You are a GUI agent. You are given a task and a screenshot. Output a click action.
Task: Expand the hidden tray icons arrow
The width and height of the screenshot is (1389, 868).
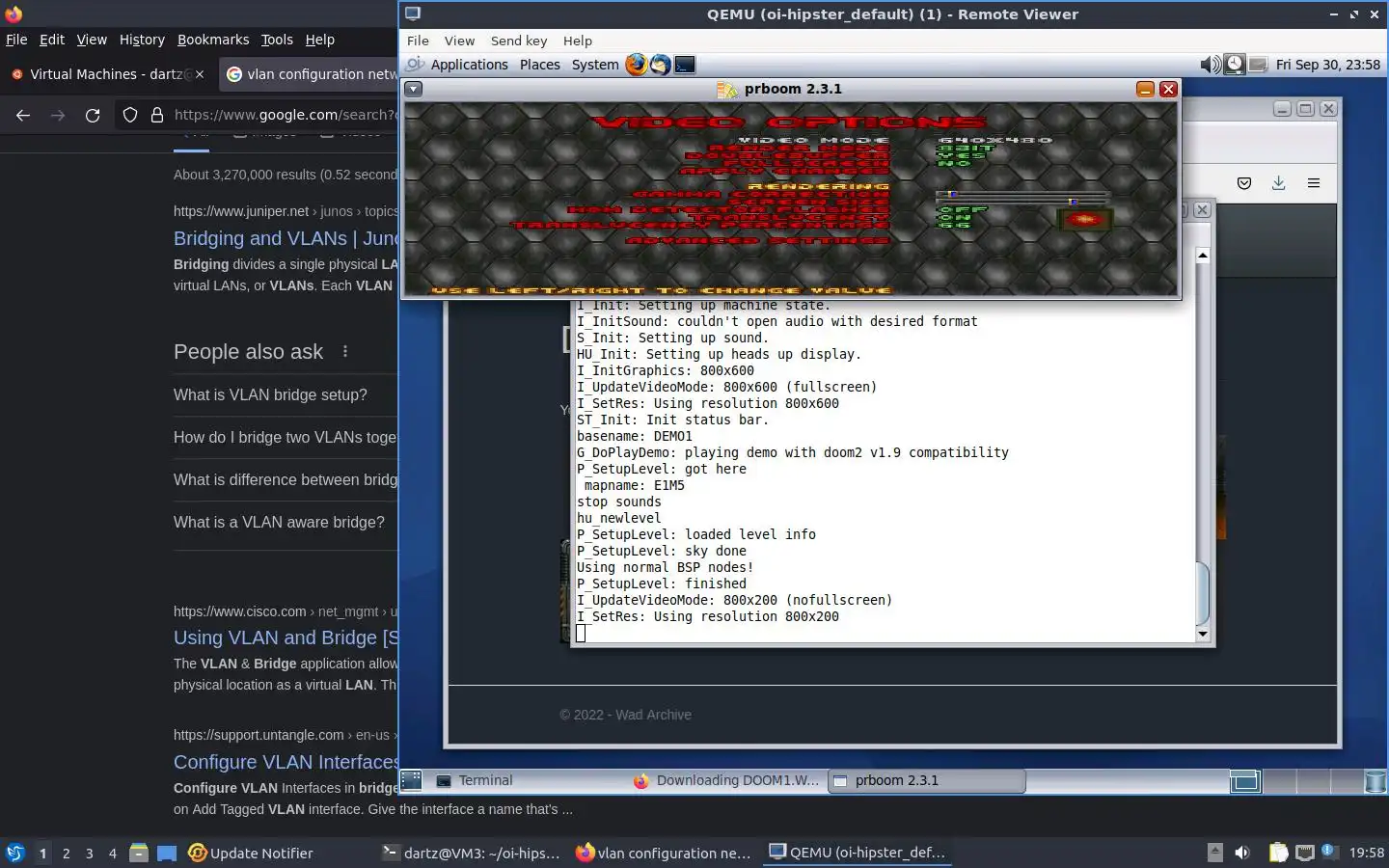pos(1215,853)
